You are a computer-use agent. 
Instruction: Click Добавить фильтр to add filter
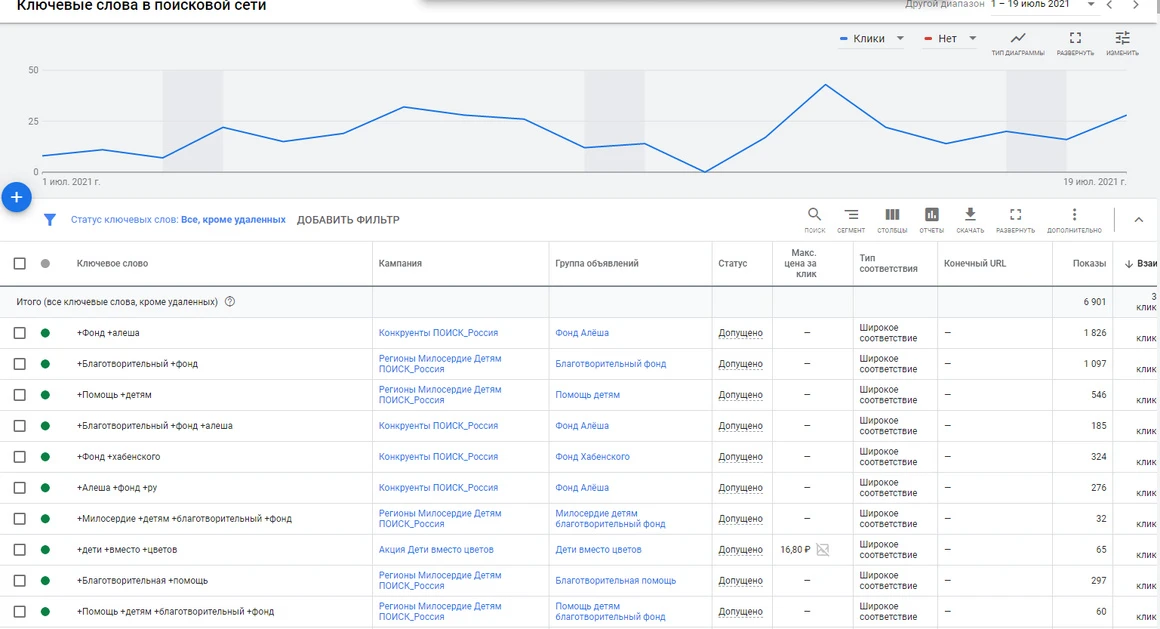348,220
